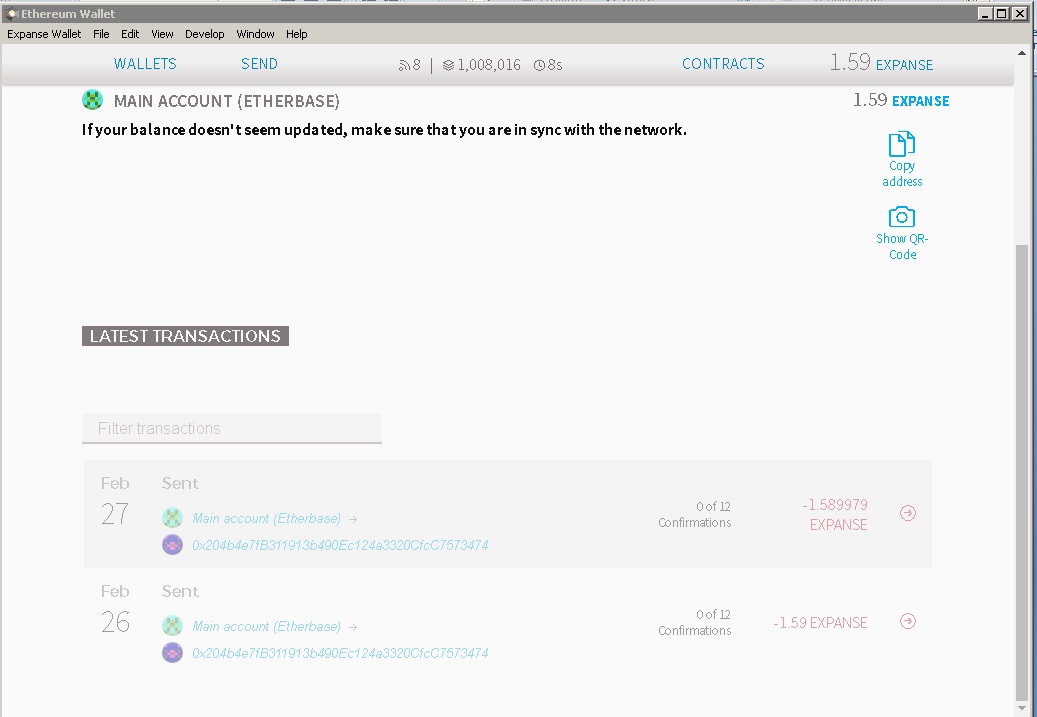Image resolution: width=1037 pixels, height=717 pixels.
Task: Click the scrollbar down arrow
Action: [x=1021, y=707]
